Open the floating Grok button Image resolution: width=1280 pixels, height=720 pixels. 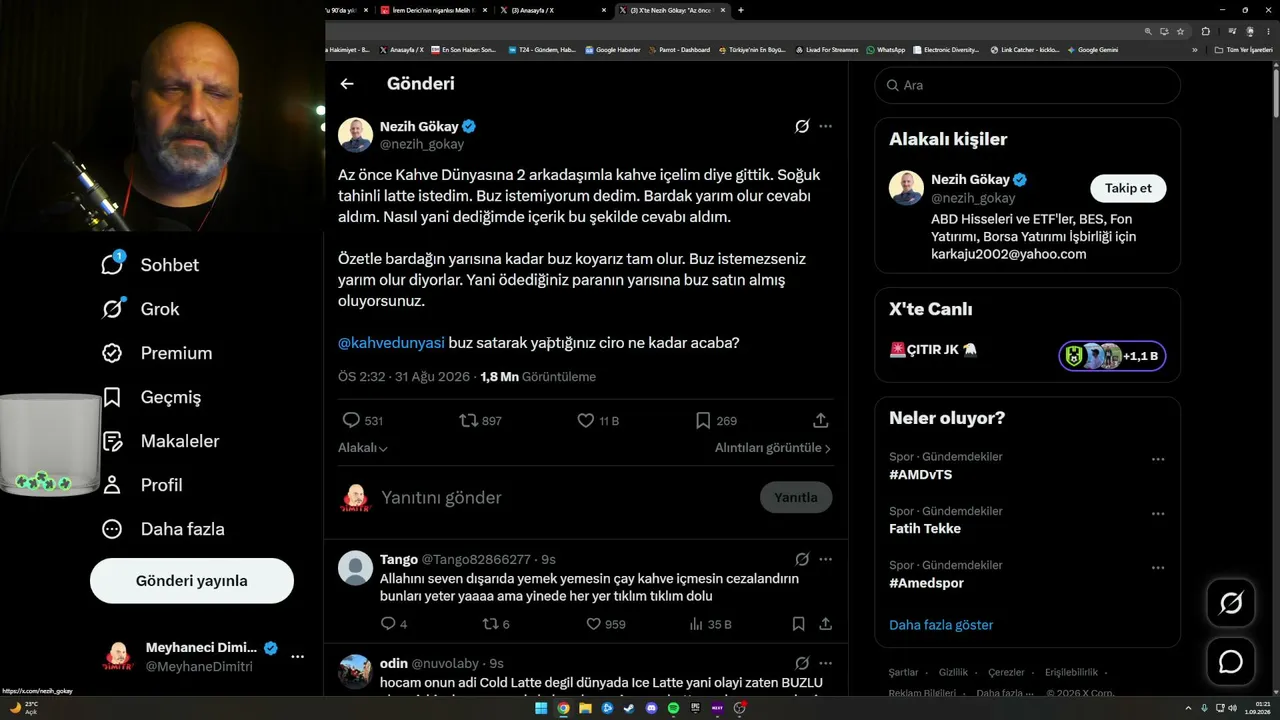click(x=1230, y=603)
